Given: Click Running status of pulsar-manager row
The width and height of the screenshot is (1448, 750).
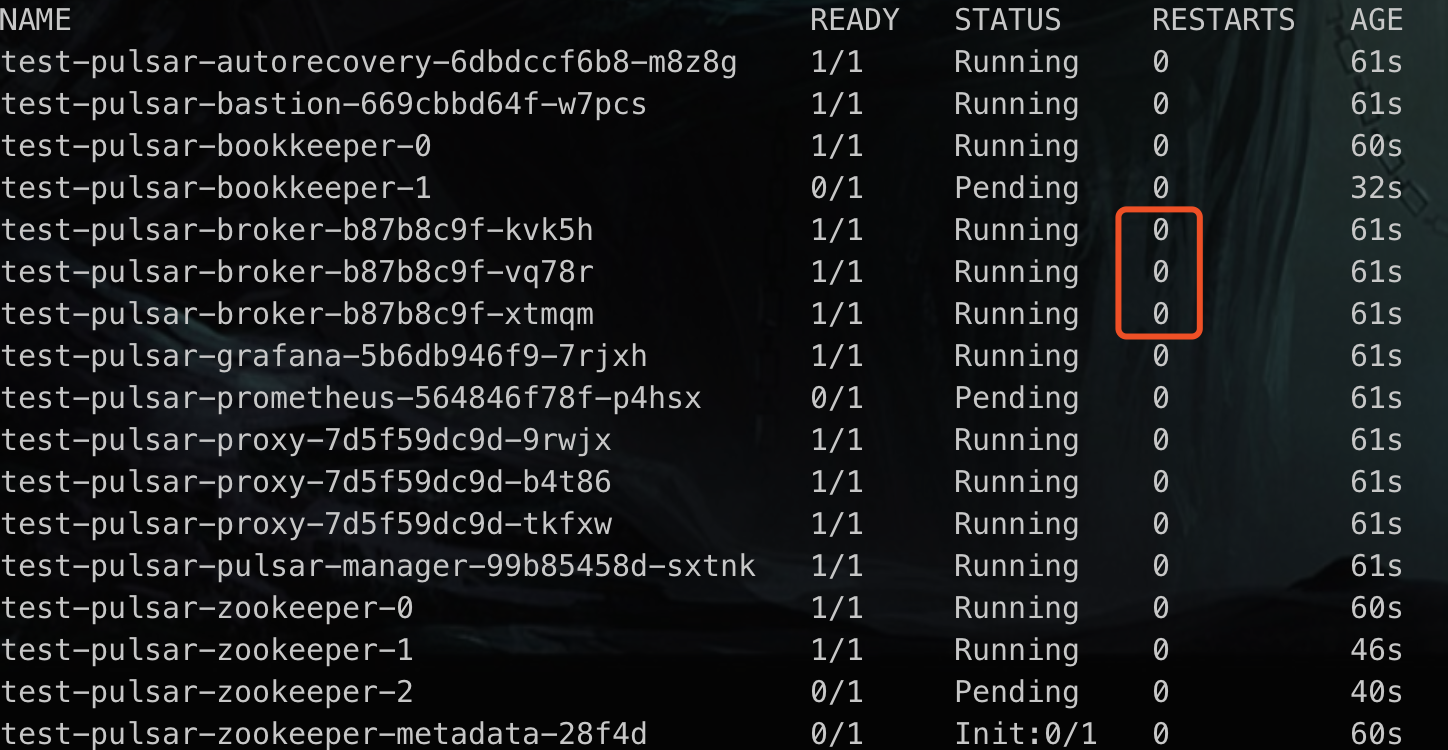Looking at the screenshot, I should pos(1016,567).
